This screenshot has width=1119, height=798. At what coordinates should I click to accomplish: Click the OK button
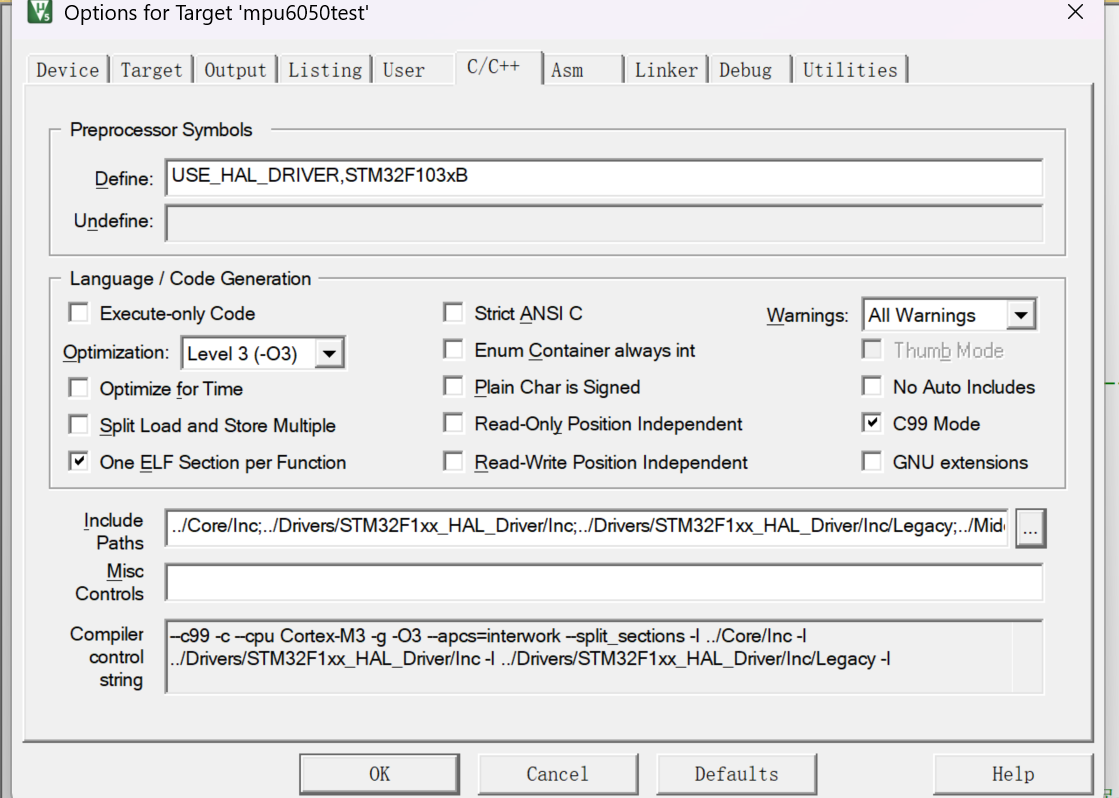click(379, 774)
